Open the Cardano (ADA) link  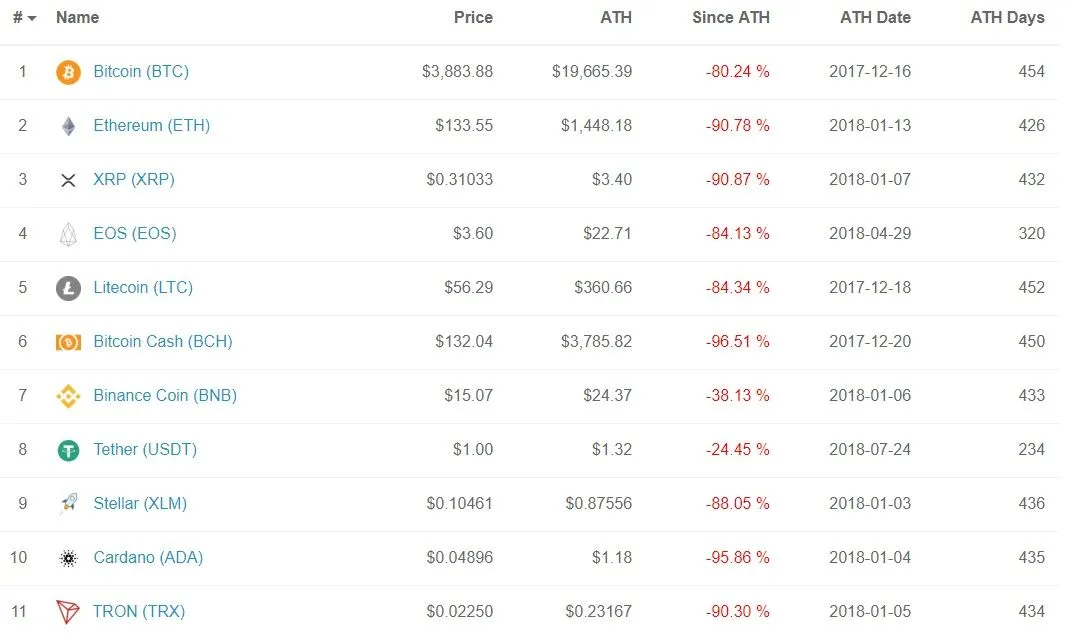click(148, 557)
